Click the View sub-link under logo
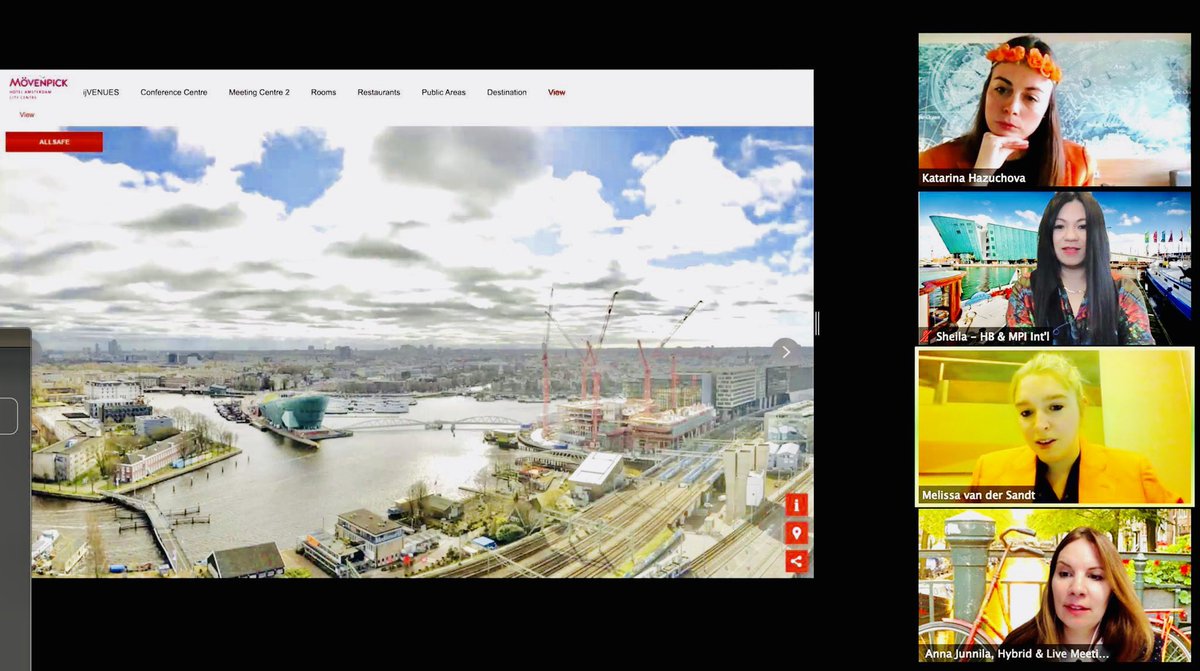 (x=27, y=115)
